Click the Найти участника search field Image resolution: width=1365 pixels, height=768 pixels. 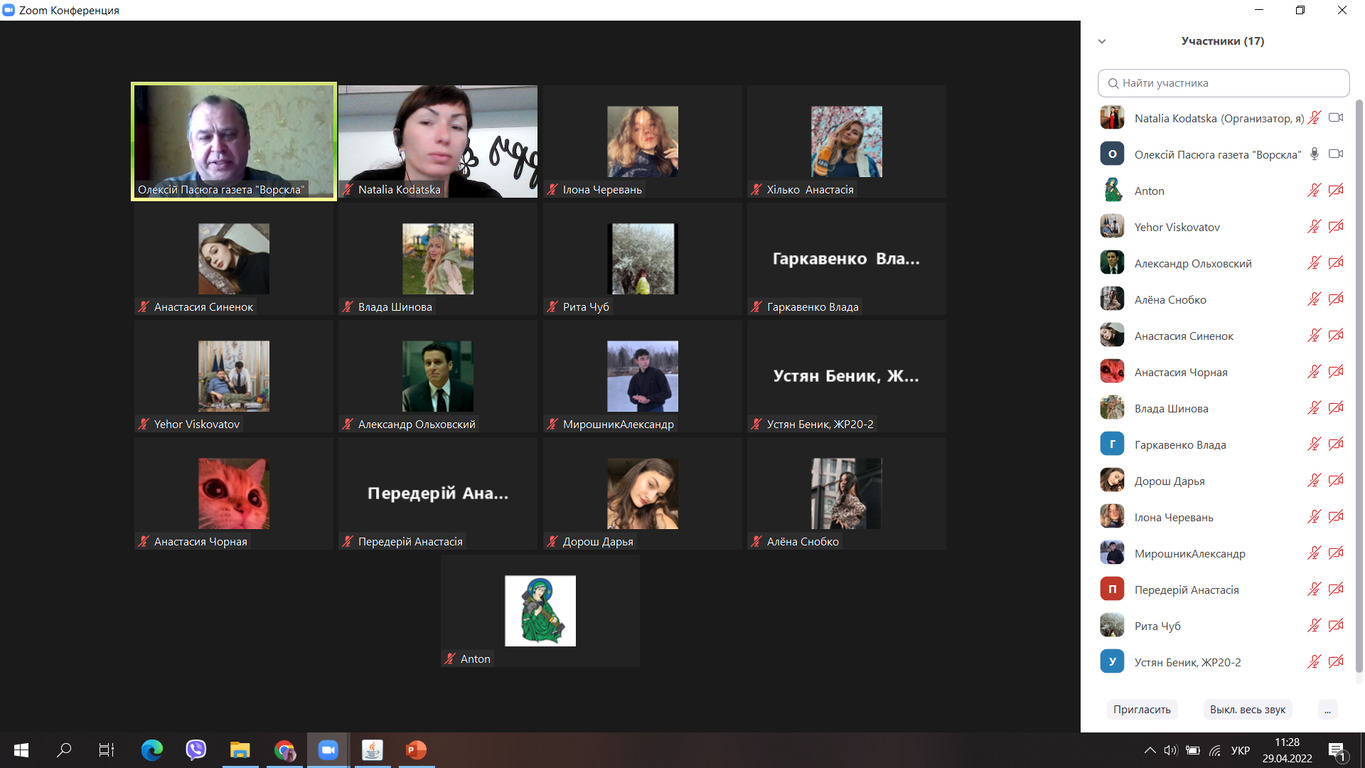(x=1223, y=83)
